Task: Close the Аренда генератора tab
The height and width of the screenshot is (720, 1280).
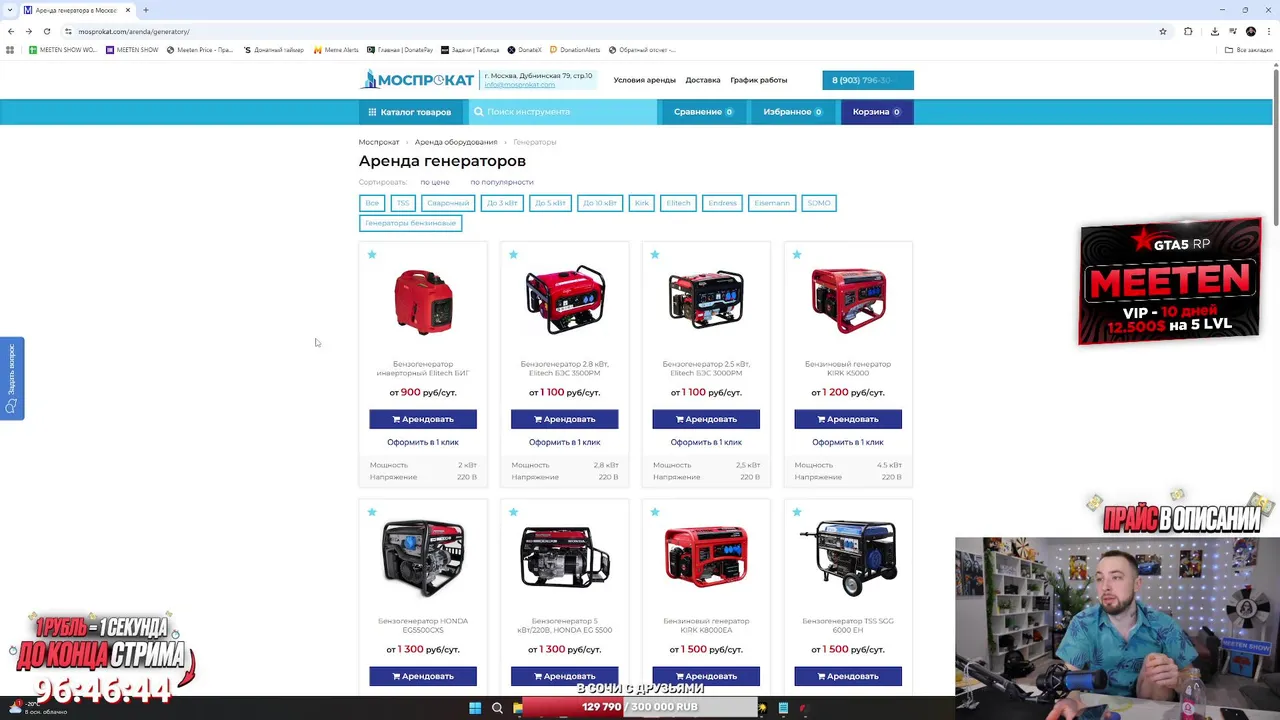Action: click(x=128, y=10)
